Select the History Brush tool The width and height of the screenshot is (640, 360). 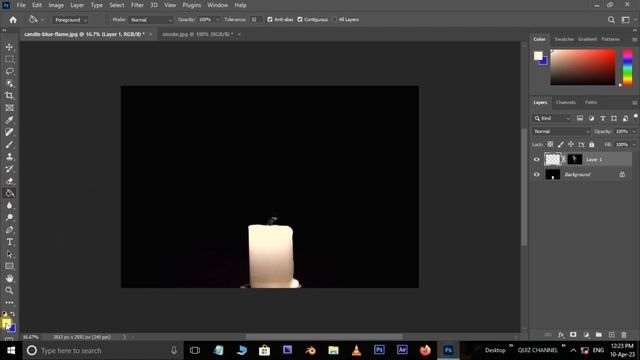pyautogui.click(x=9, y=169)
